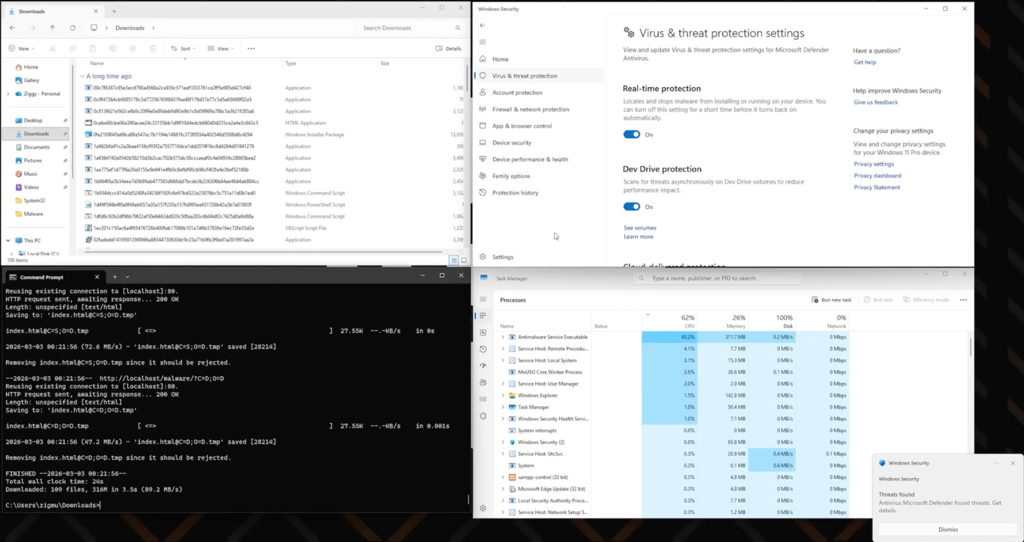
Task: Expand the Windows Security (2) process group
Action: tap(503, 442)
